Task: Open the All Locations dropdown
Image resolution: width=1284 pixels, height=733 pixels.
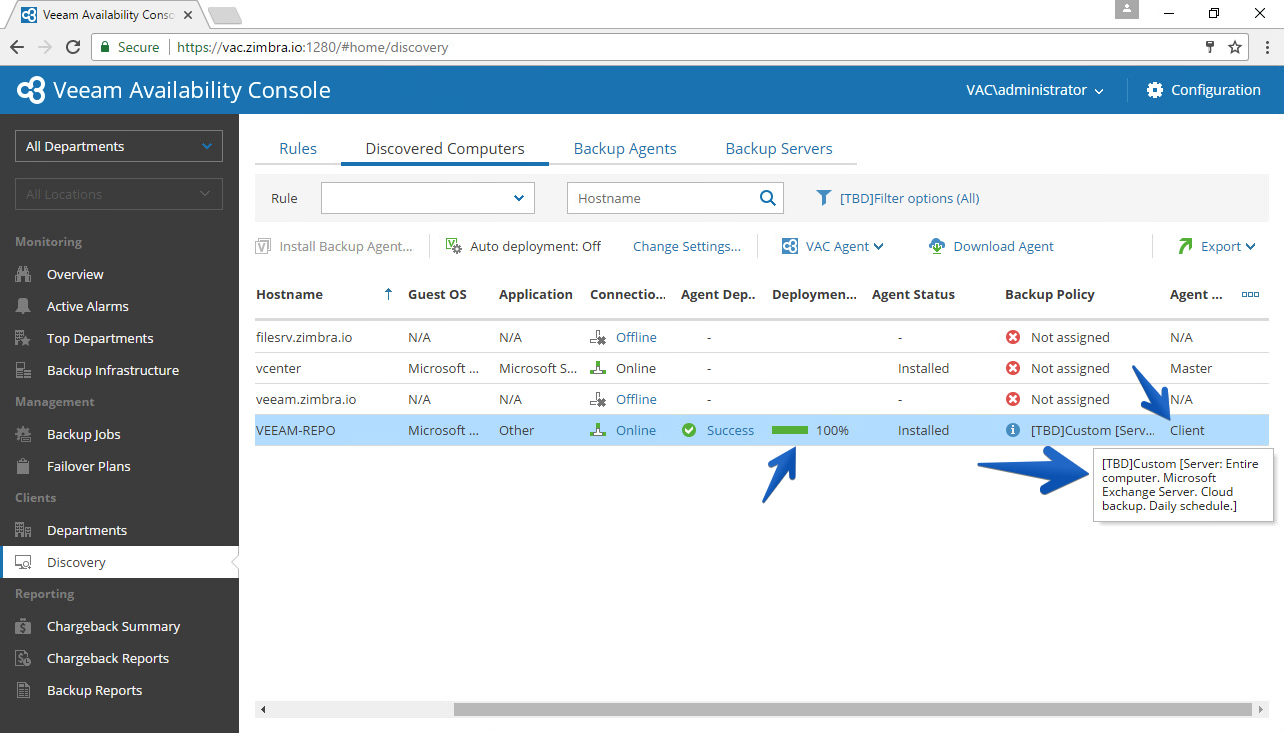Action: 119,194
